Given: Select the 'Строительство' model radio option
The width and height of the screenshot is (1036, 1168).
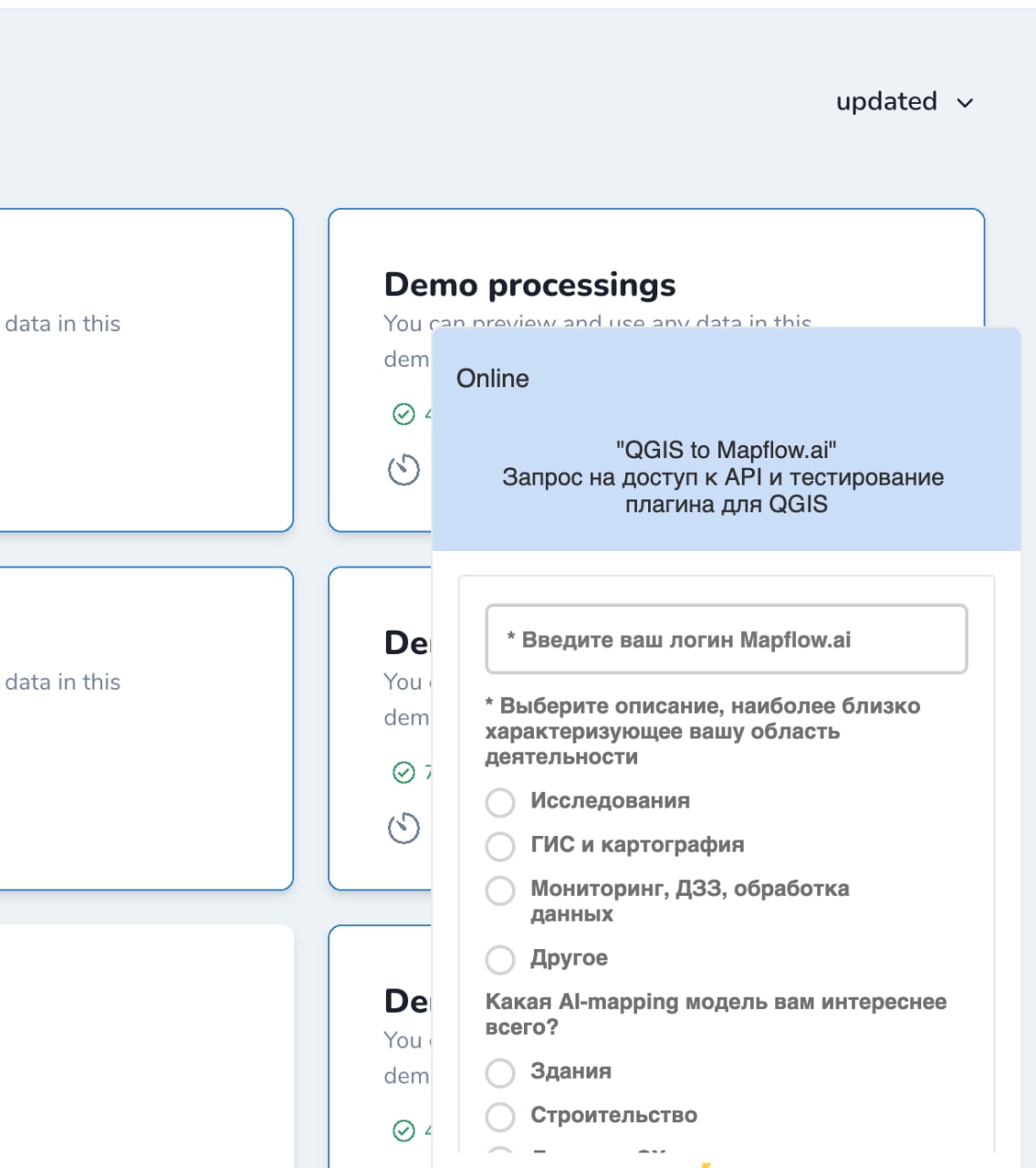Looking at the screenshot, I should (x=500, y=1116).
